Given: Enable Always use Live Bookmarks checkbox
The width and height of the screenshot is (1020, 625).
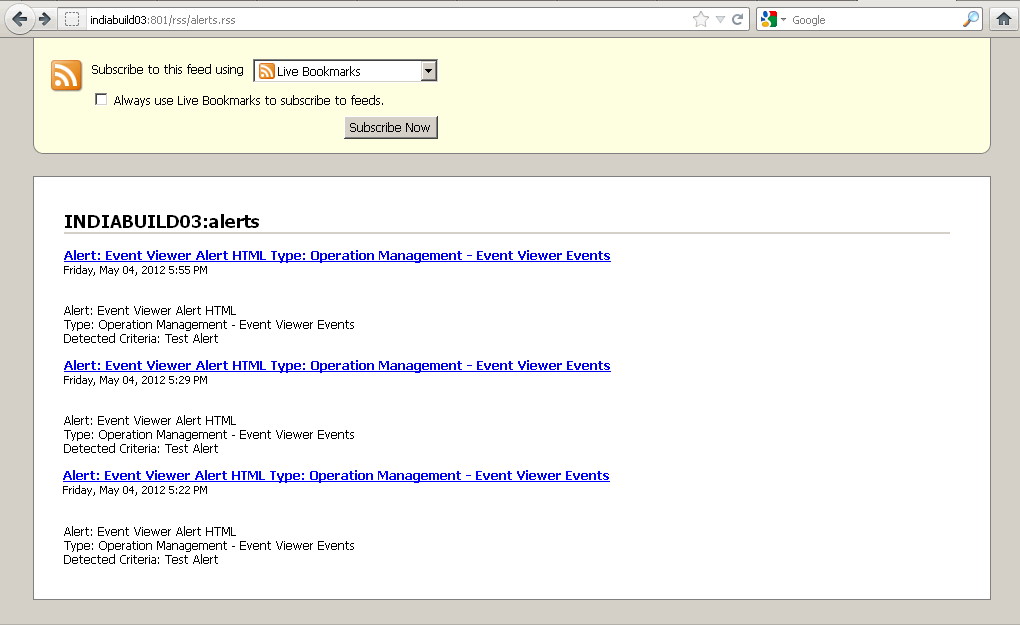Looking at the screenshot, I should click(101, 99).
